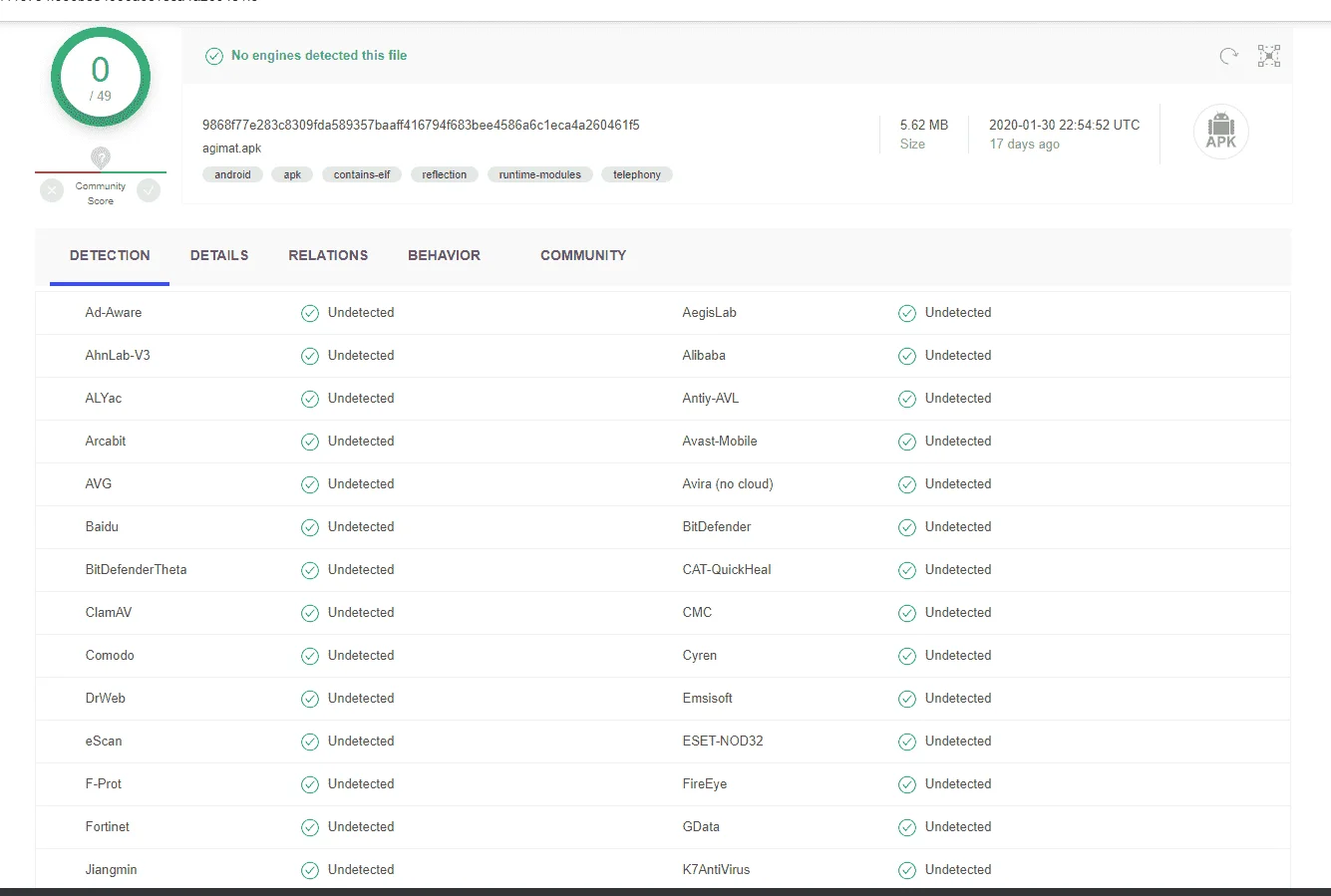Click Avast-Mobile undetected checkmark icon

(907, 442)
